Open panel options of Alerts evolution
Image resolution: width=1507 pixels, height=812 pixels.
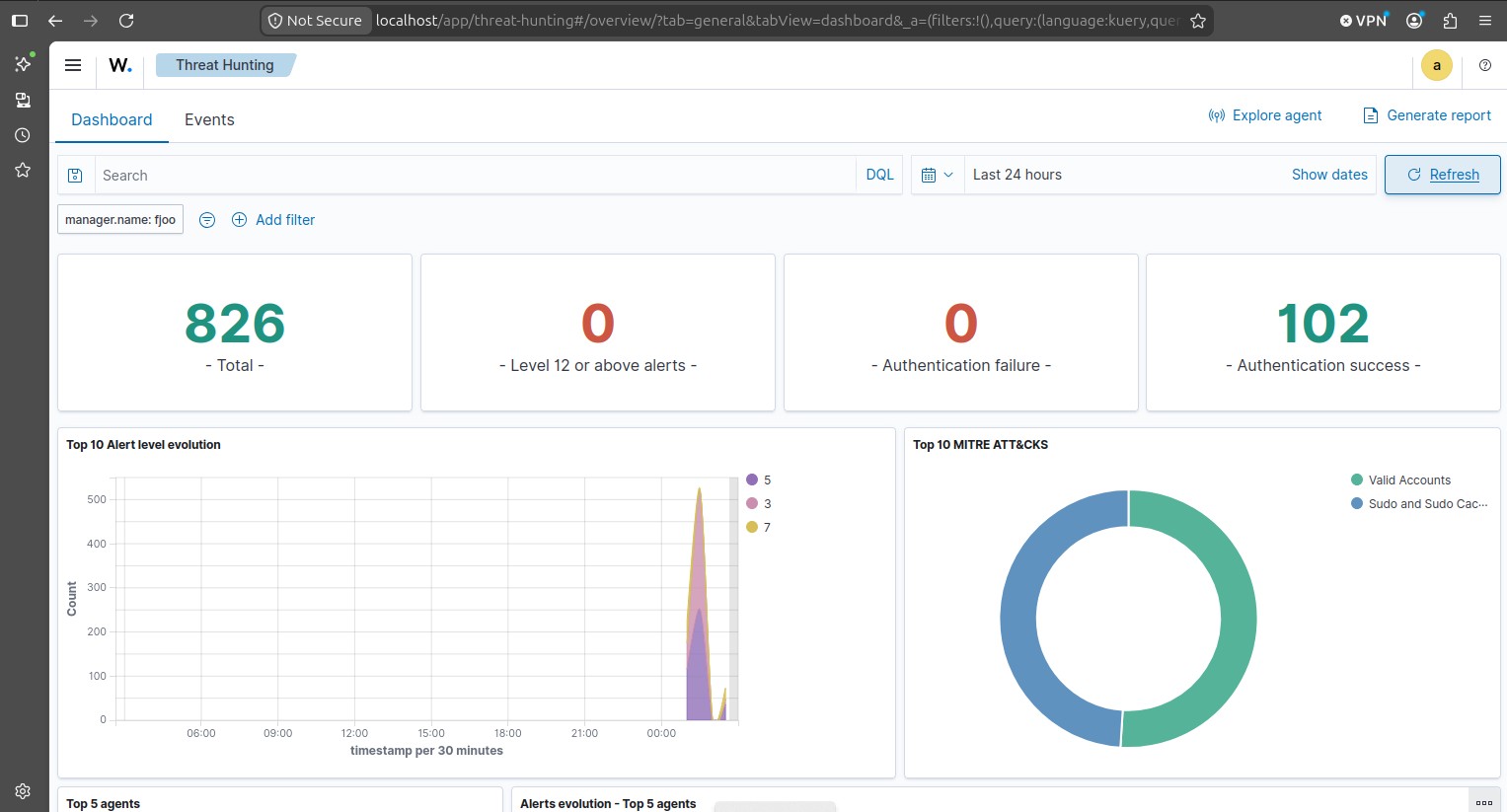click(x=1483, y=802)
